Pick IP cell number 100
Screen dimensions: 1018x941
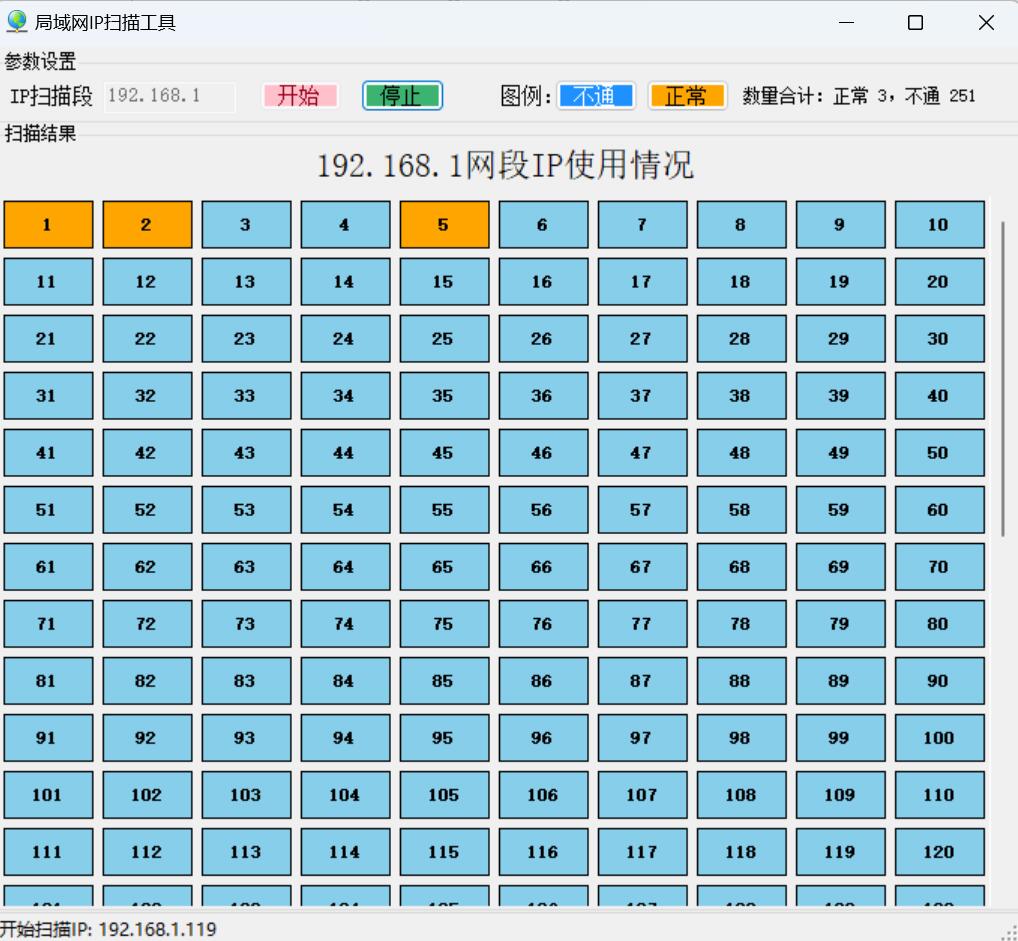(939, 738)
